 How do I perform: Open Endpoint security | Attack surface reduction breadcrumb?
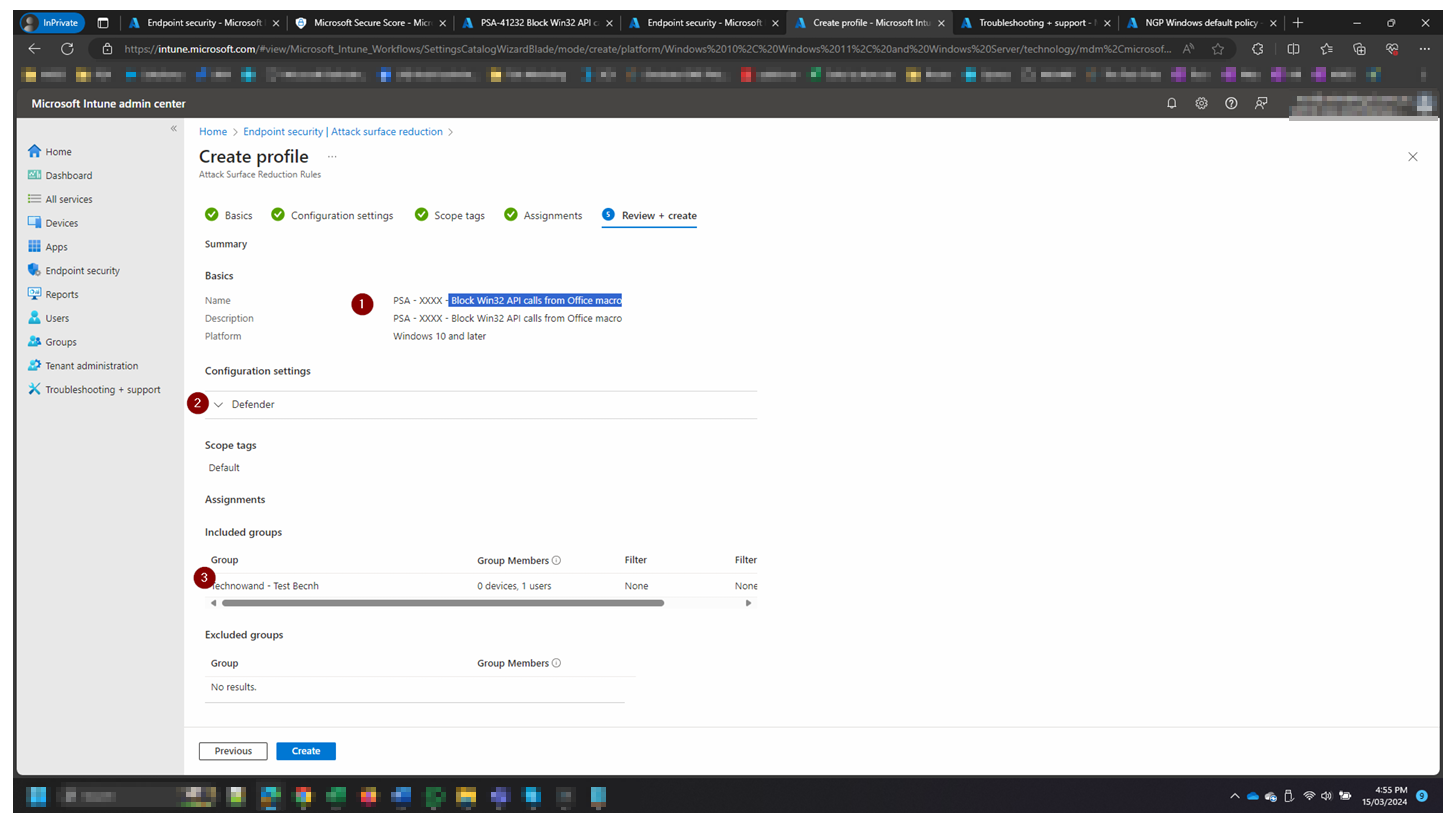(343, 132)
